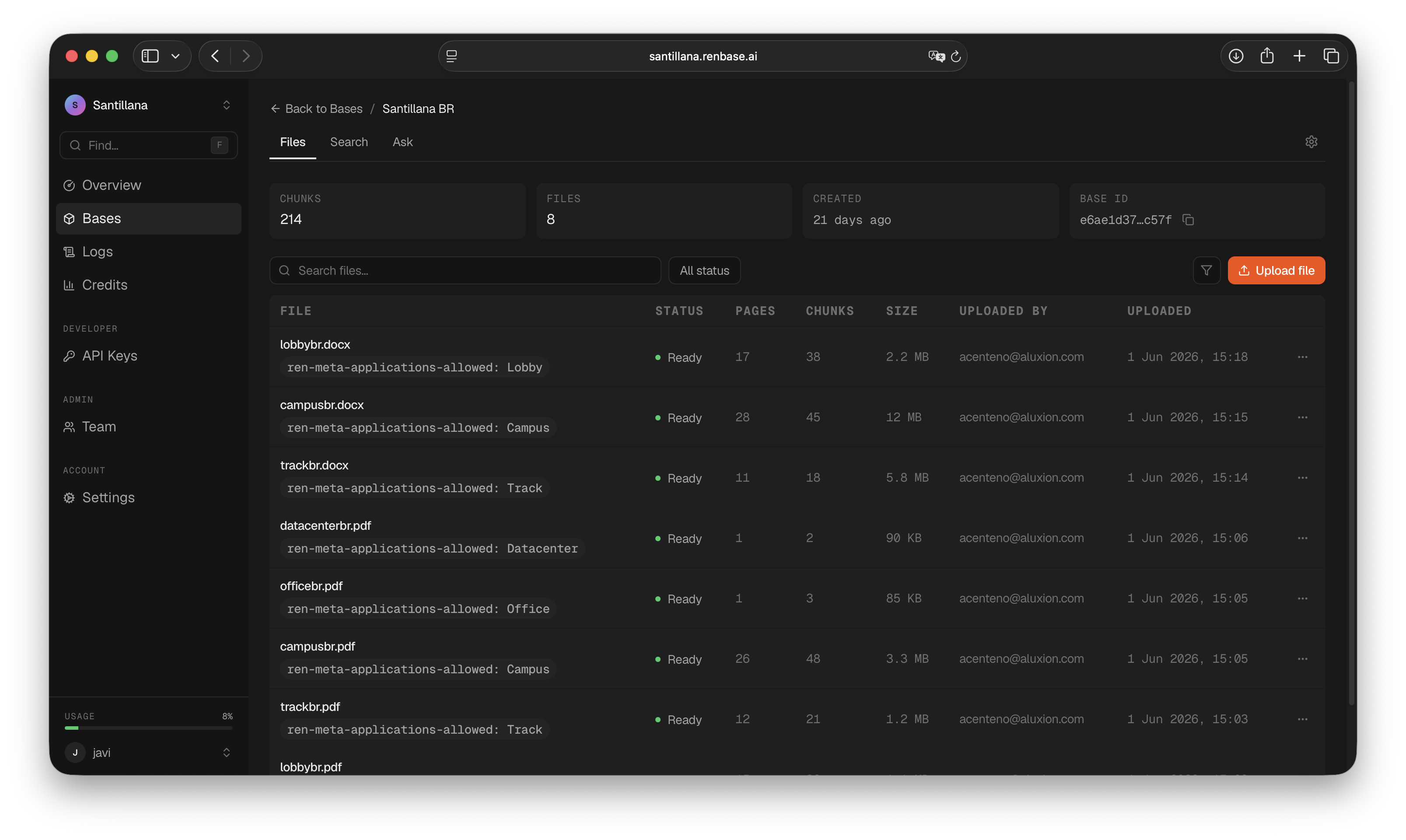1406x840 pixels.
Task: Go forward with the browser forward arrow
Action: [246, 56]
